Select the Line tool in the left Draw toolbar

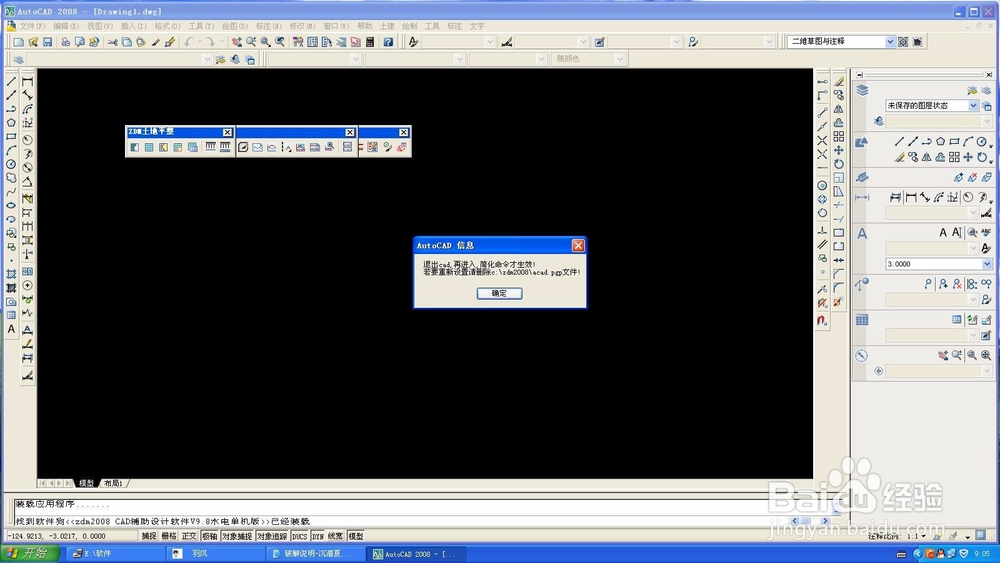(11, 82)
